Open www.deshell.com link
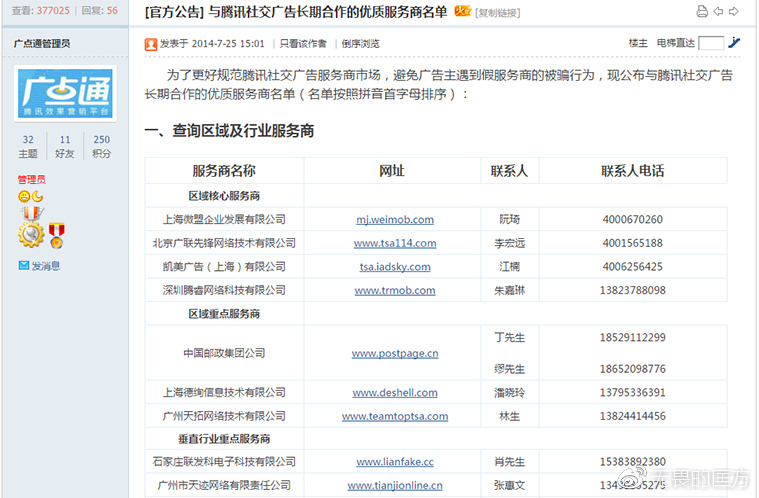759x498 pixels. pos(395,392)
